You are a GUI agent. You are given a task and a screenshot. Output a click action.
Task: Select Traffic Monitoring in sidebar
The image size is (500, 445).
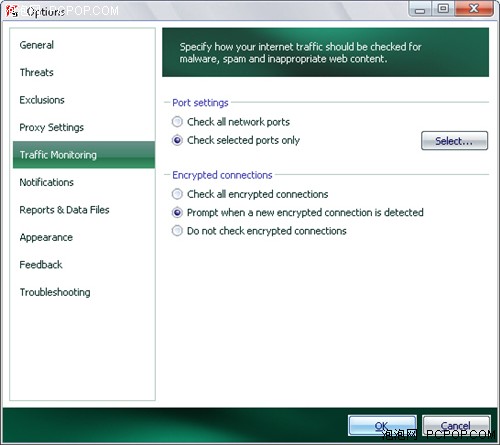pos(84,155)
